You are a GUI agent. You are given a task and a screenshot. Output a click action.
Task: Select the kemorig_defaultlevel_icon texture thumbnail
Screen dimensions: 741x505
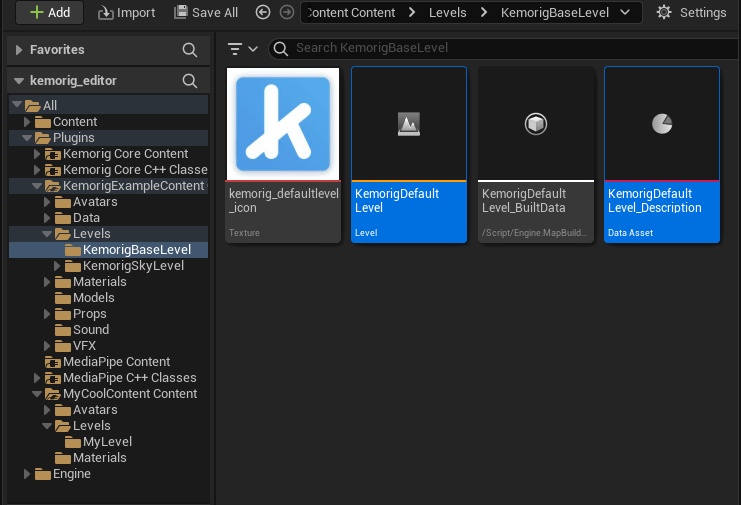283,123
